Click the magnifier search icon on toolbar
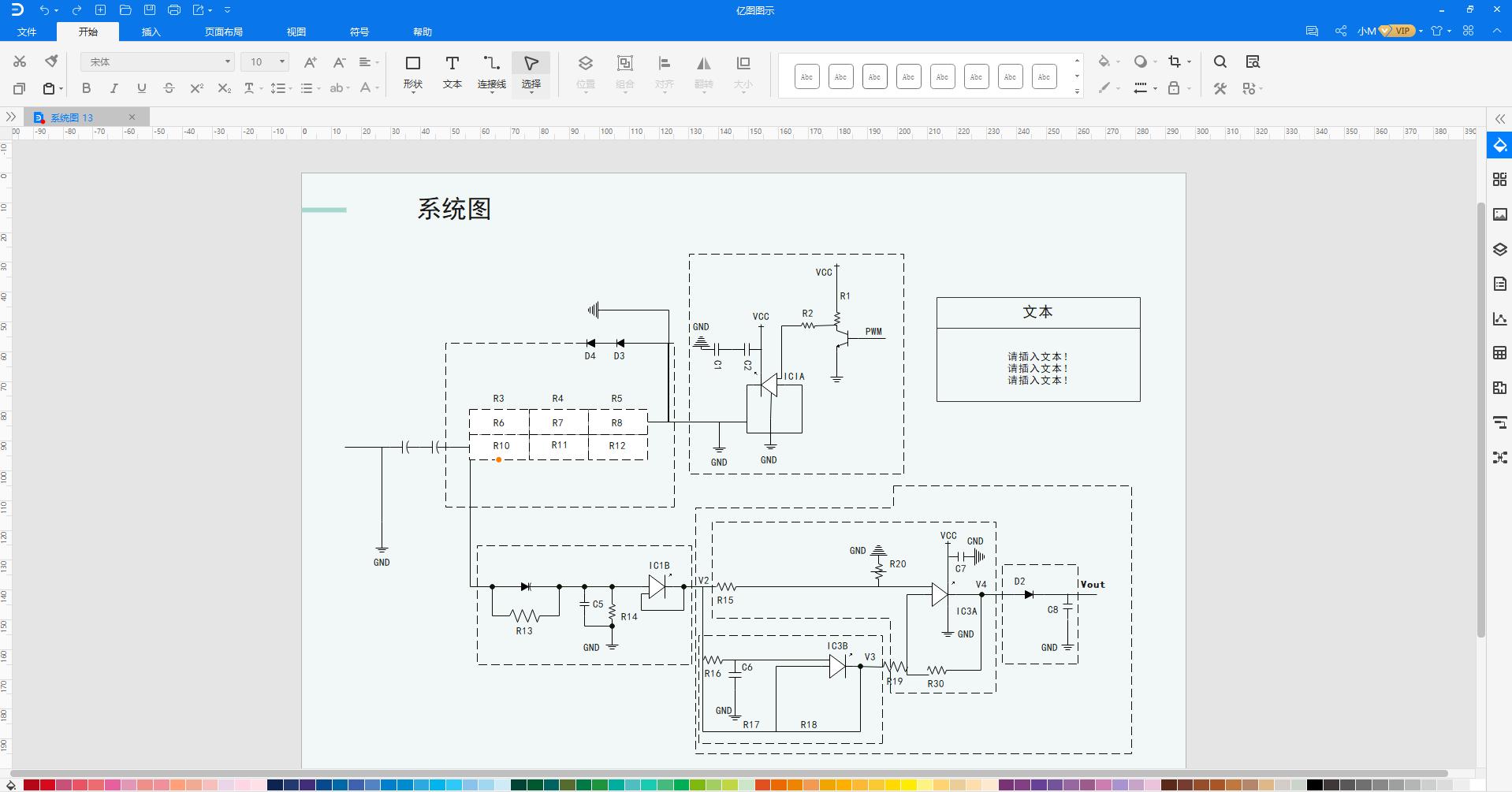The height and width of the screenshot is (792, 1512). click(1220, 61)
